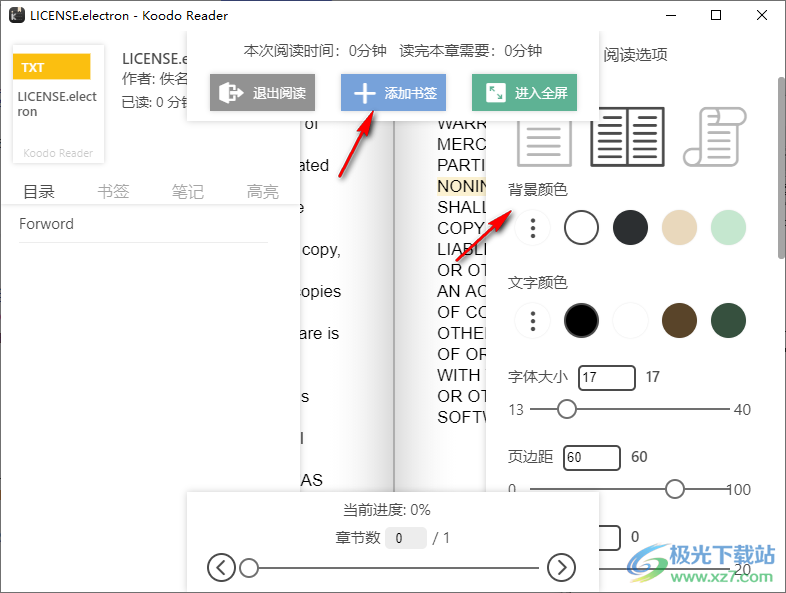The image size is (786, 593).
Task: Choose dark green text color swatch
Action: pos(728,321)
